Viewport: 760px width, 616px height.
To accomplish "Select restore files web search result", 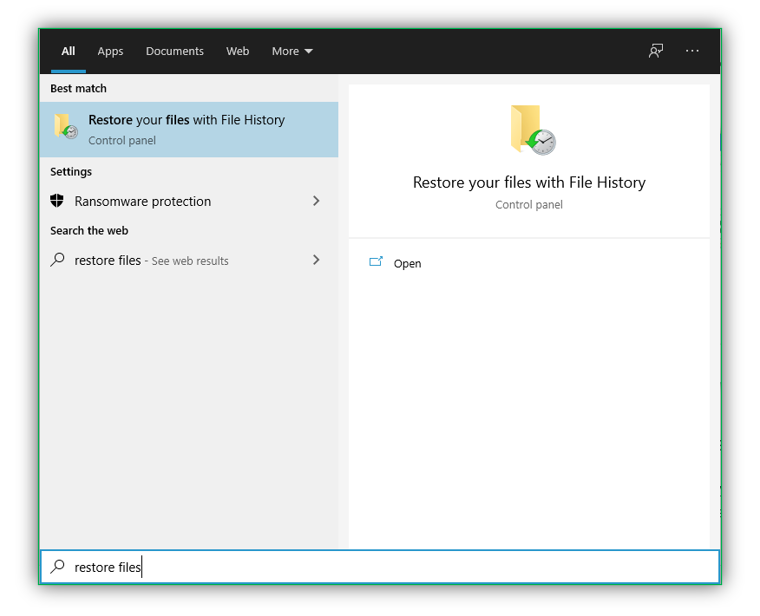I will (189, 260).
